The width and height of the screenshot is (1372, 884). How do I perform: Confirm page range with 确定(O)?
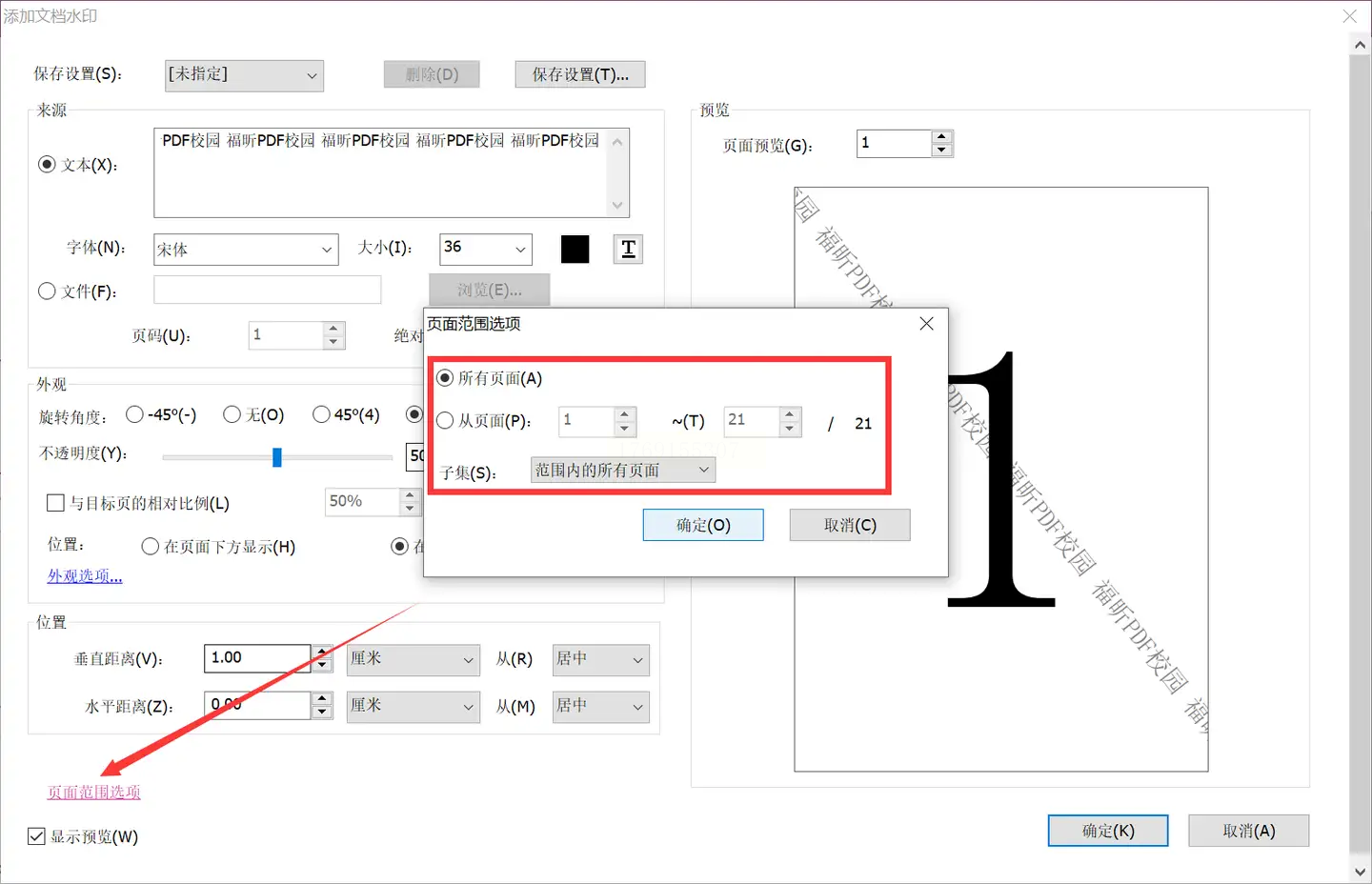point(703,525)
